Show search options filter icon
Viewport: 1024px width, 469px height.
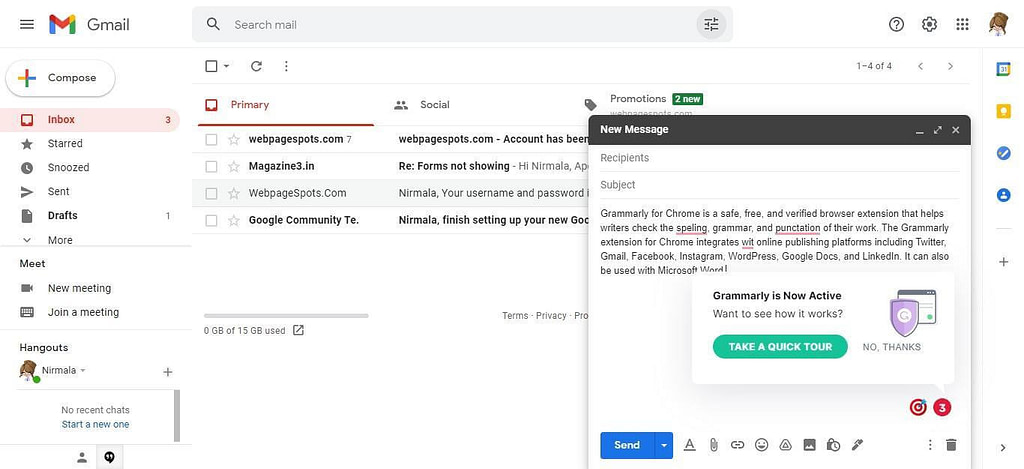[x=711, y=25]
